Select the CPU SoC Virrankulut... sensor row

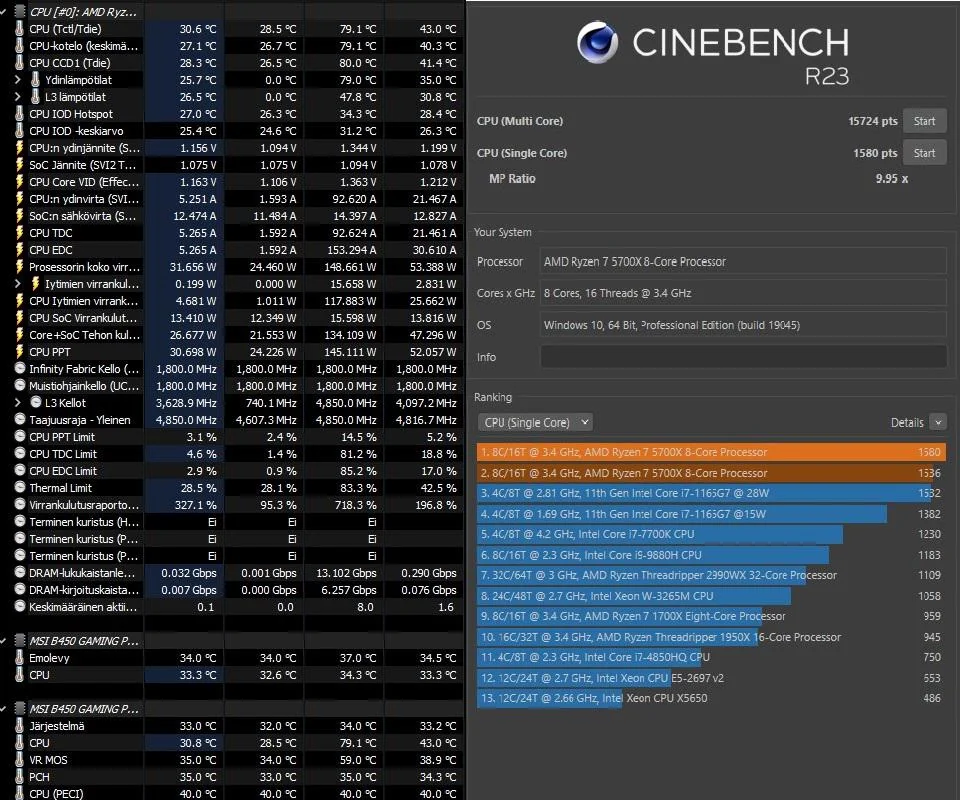pyautogui.click(x=231, y=318)
